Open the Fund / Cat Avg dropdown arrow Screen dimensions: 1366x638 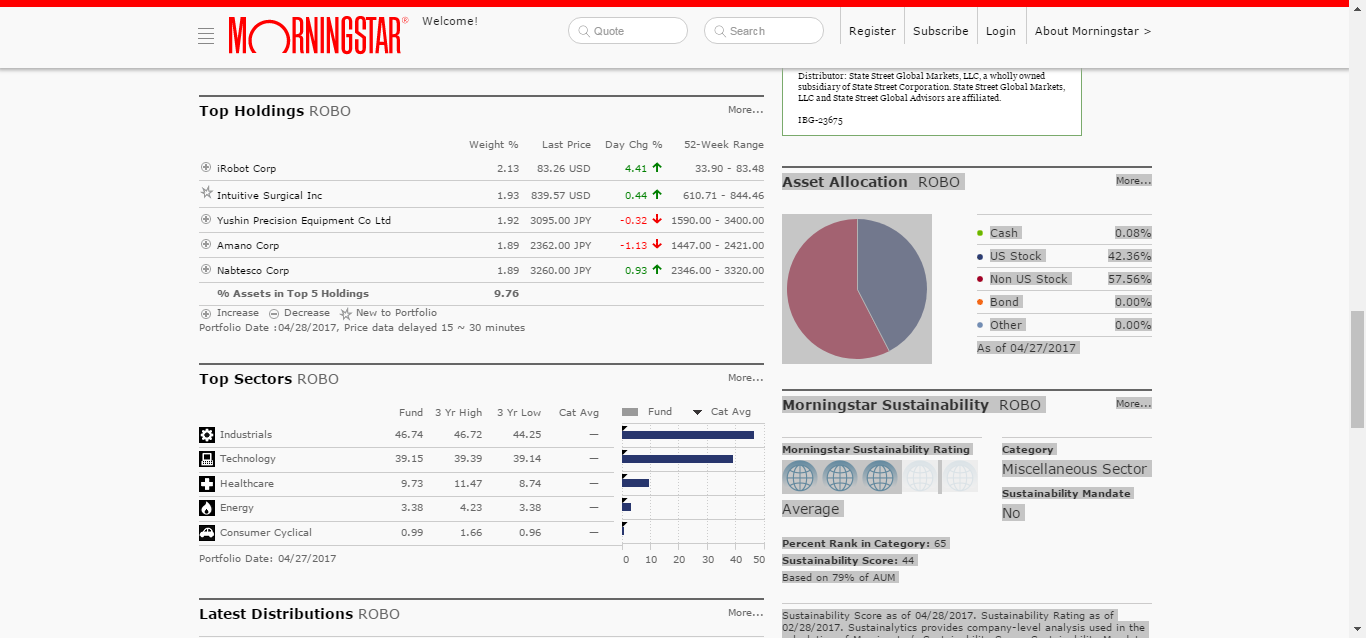(697, 412)
